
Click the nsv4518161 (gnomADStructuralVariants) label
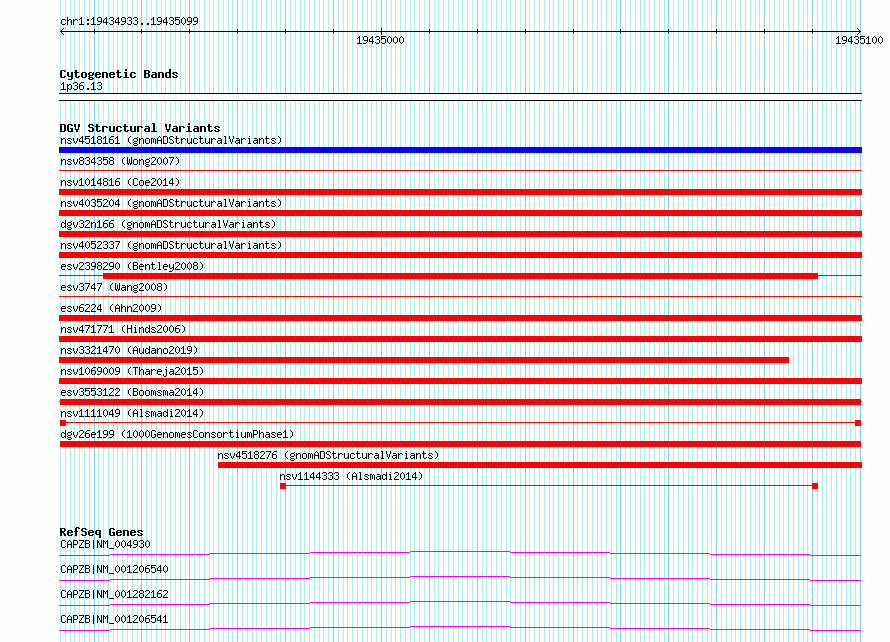coord(171,140)
